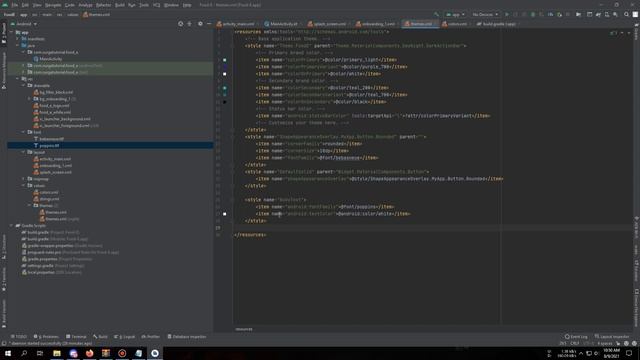Click the colorSecondary teal_200 gutter swatch

point(224,88)
